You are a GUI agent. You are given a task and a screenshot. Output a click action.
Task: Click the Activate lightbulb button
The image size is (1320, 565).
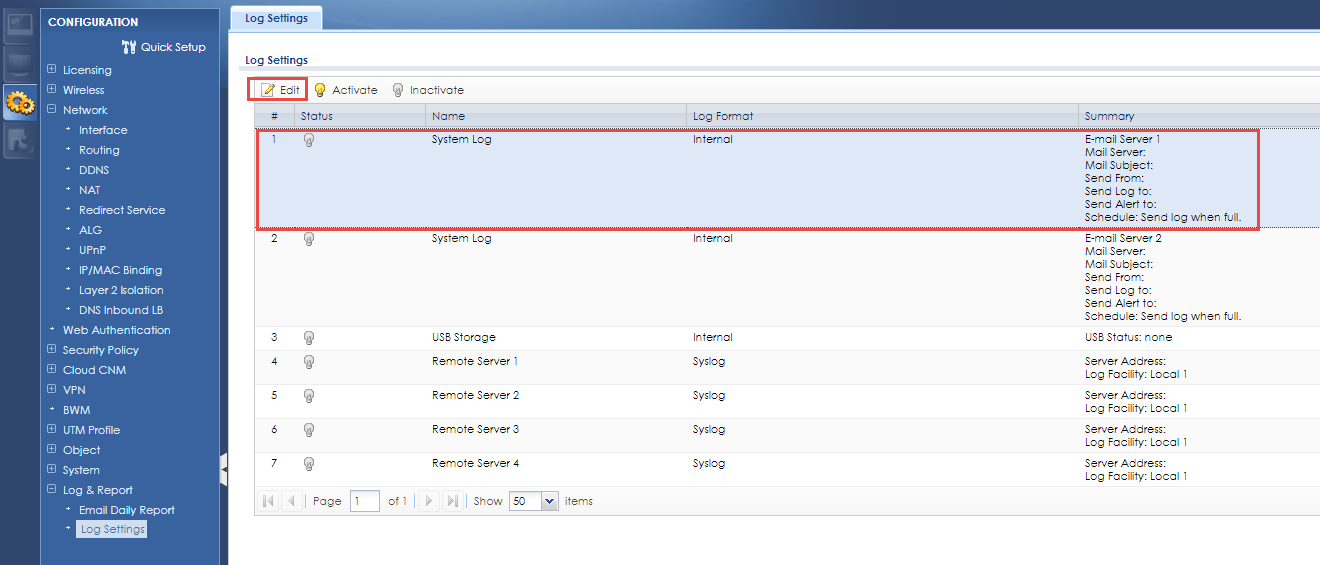(345, 90)
